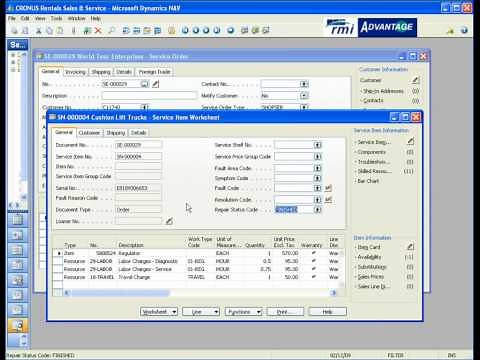Click the icon right of Fault Code lookup
Screen dimensions: 480x360
[328, 188]
